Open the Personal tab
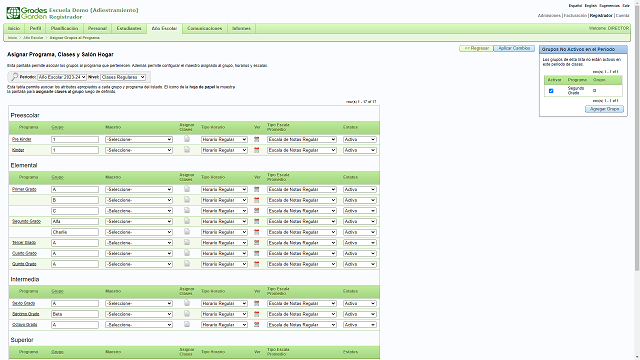Screen dimensions: 640x360 97,28
